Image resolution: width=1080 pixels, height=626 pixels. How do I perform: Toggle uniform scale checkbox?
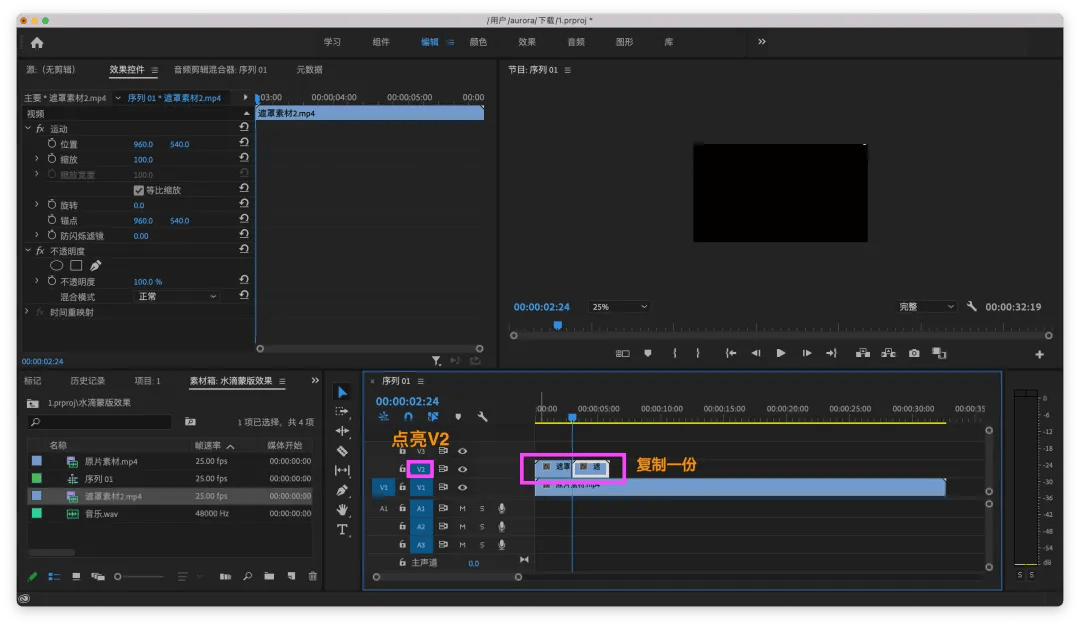coord(138,190)
